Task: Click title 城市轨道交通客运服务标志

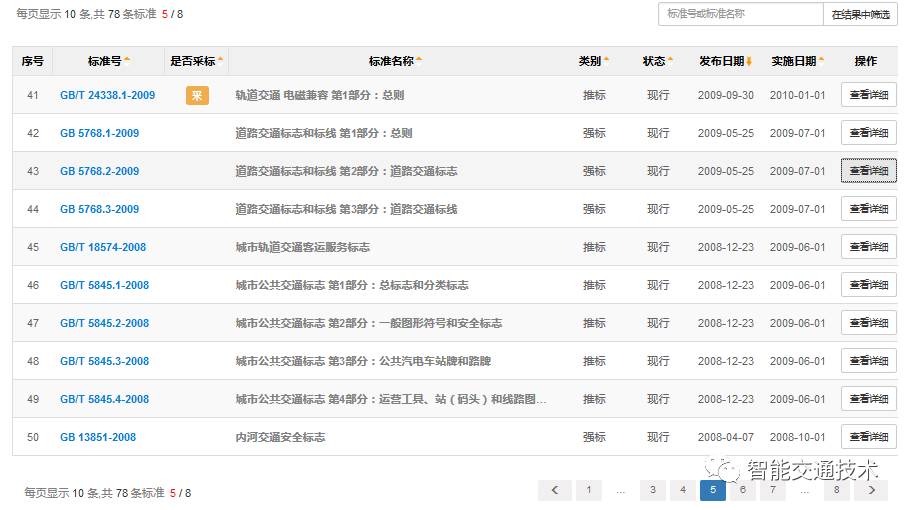Action: point(302,247)
